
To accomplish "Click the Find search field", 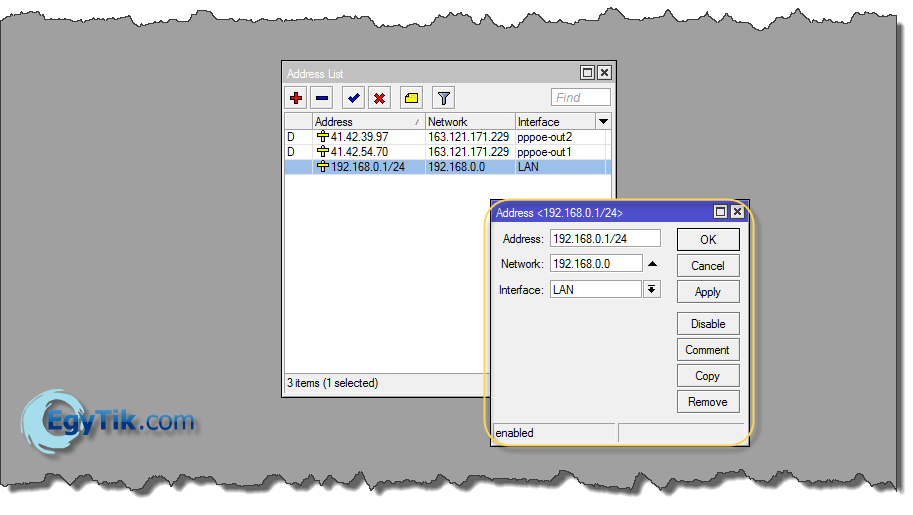I will click(580, 97).
